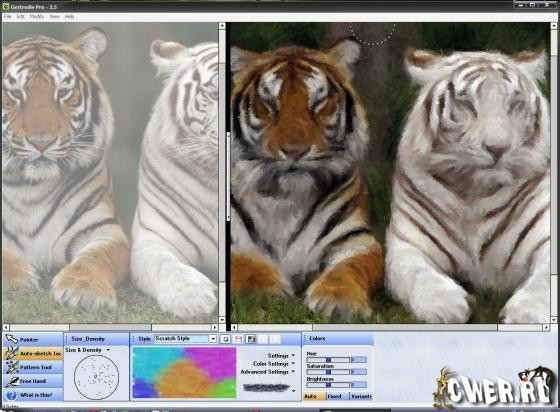Click the canvas horizontal scrollbar thumb

405,327
